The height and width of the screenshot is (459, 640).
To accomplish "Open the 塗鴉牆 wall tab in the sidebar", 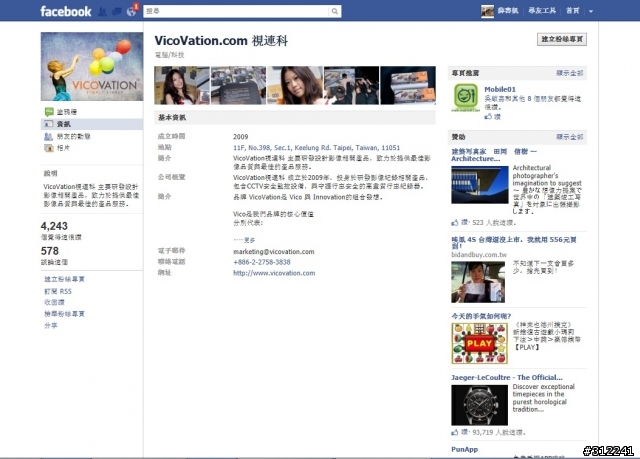I will pos(67,112).
